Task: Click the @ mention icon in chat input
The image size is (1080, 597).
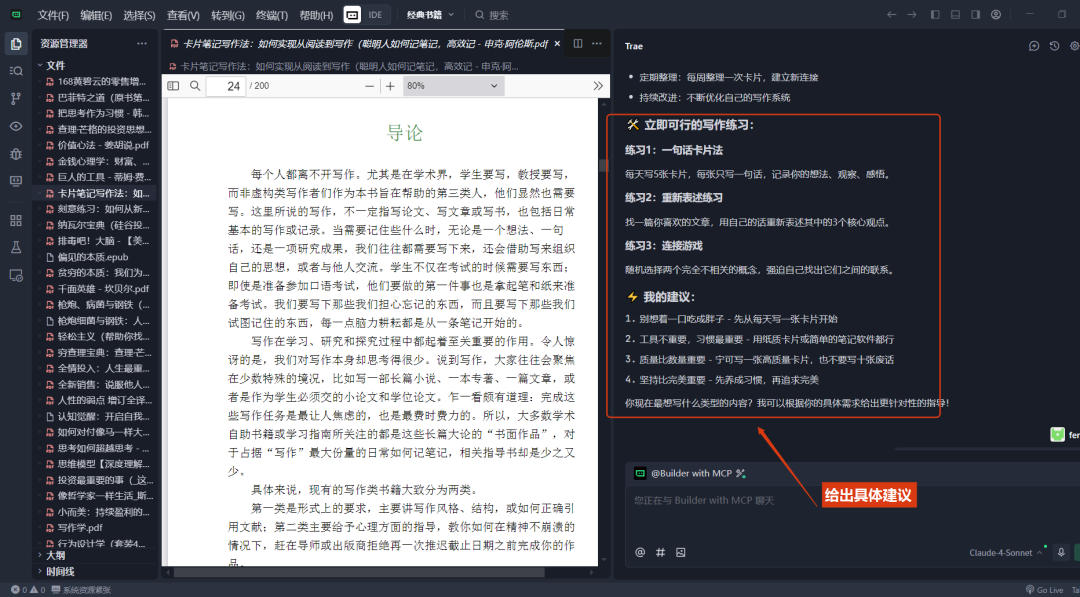Action: coord(640,552)
